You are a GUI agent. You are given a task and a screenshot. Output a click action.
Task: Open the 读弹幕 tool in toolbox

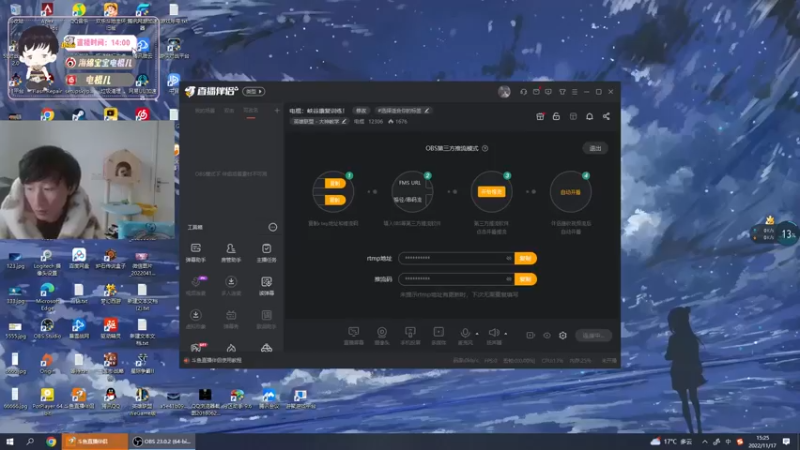(266, 286)
